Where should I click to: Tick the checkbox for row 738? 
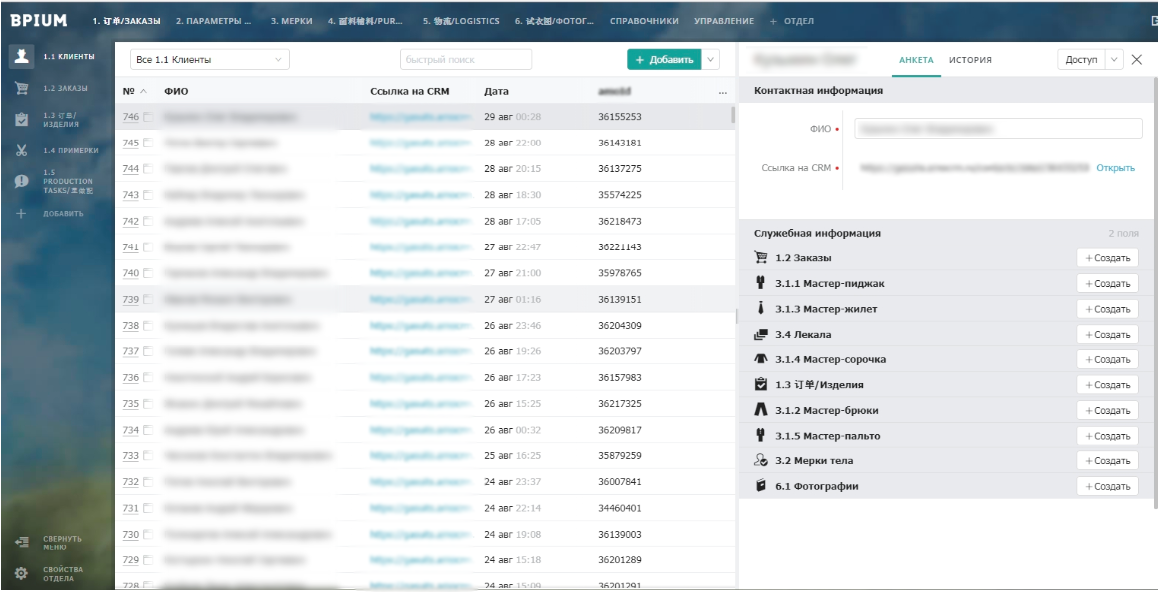point(148,325)
